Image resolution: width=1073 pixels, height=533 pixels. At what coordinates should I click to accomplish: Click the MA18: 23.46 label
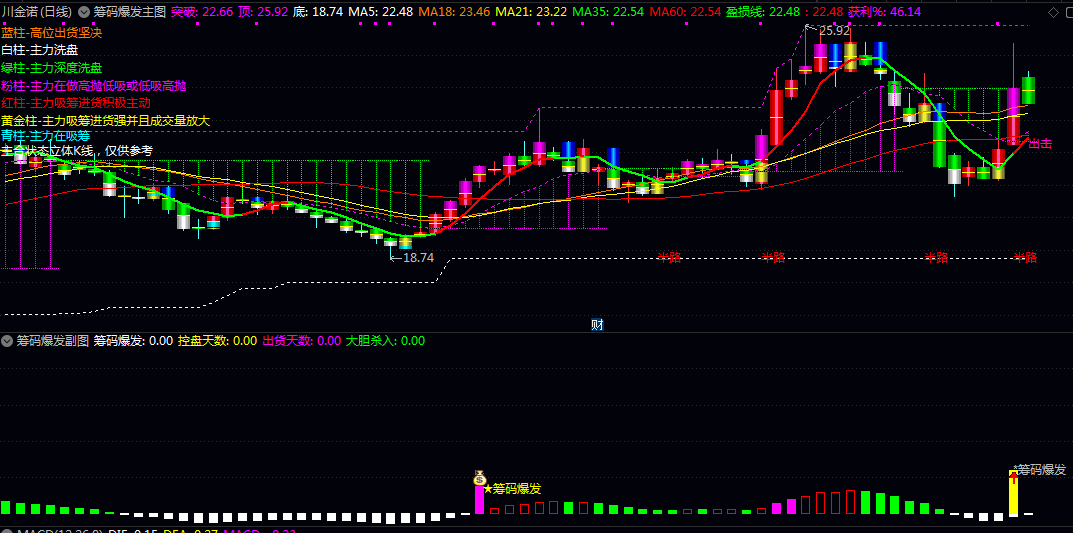pos(454,12)
